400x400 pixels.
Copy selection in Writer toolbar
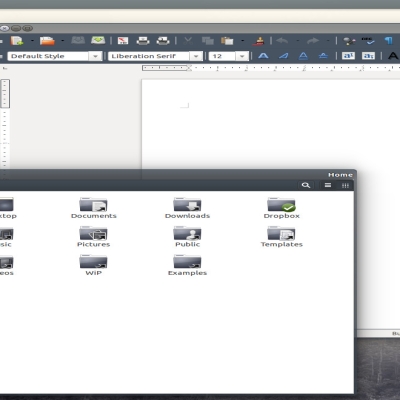click(208, 41)
